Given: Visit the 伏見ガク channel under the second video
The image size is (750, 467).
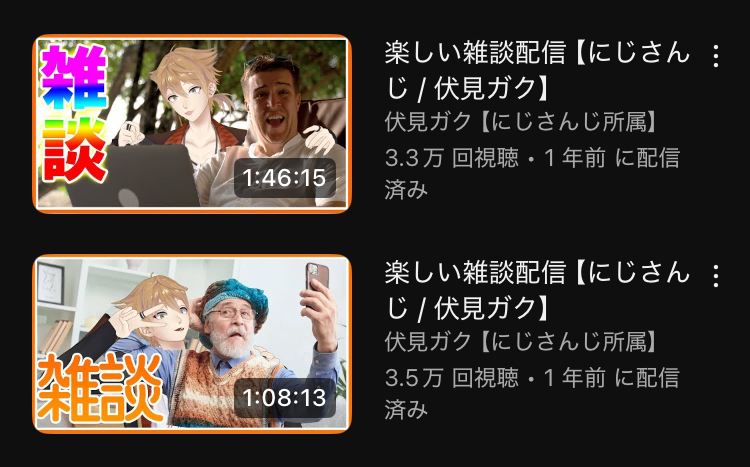Looking at the screenshot, I should [x=522, y=342].
